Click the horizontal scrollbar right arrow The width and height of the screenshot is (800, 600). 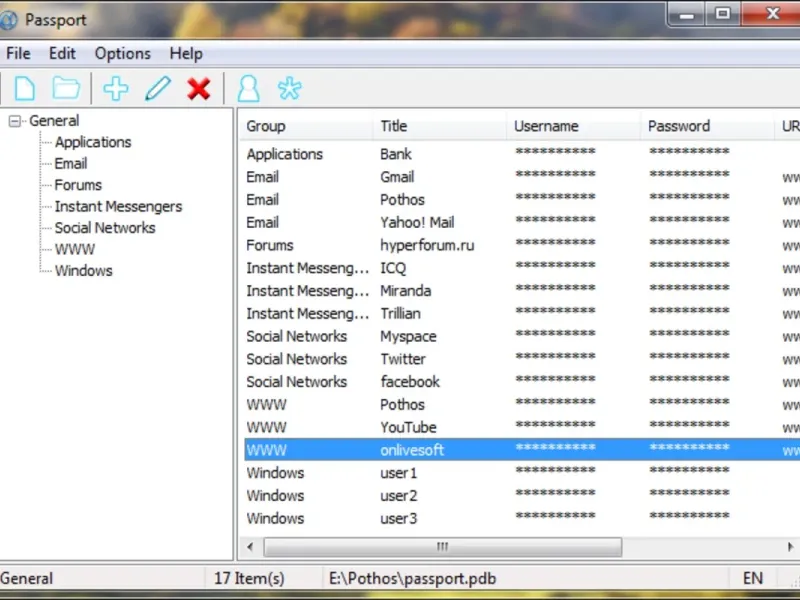790,547
